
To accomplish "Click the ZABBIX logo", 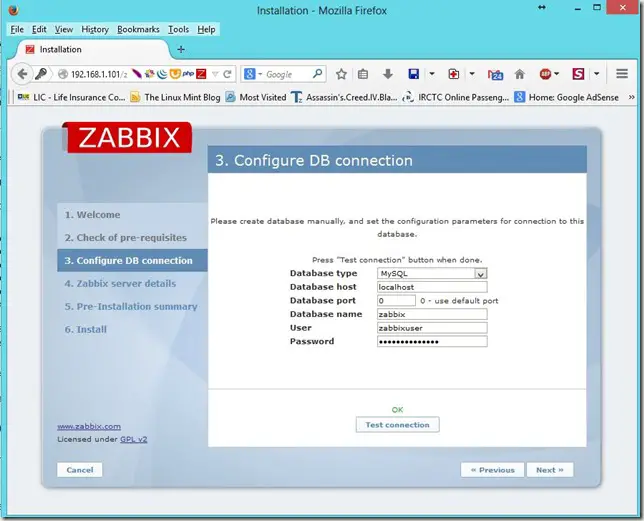I will pyautogui.click(x=127, y=137).
